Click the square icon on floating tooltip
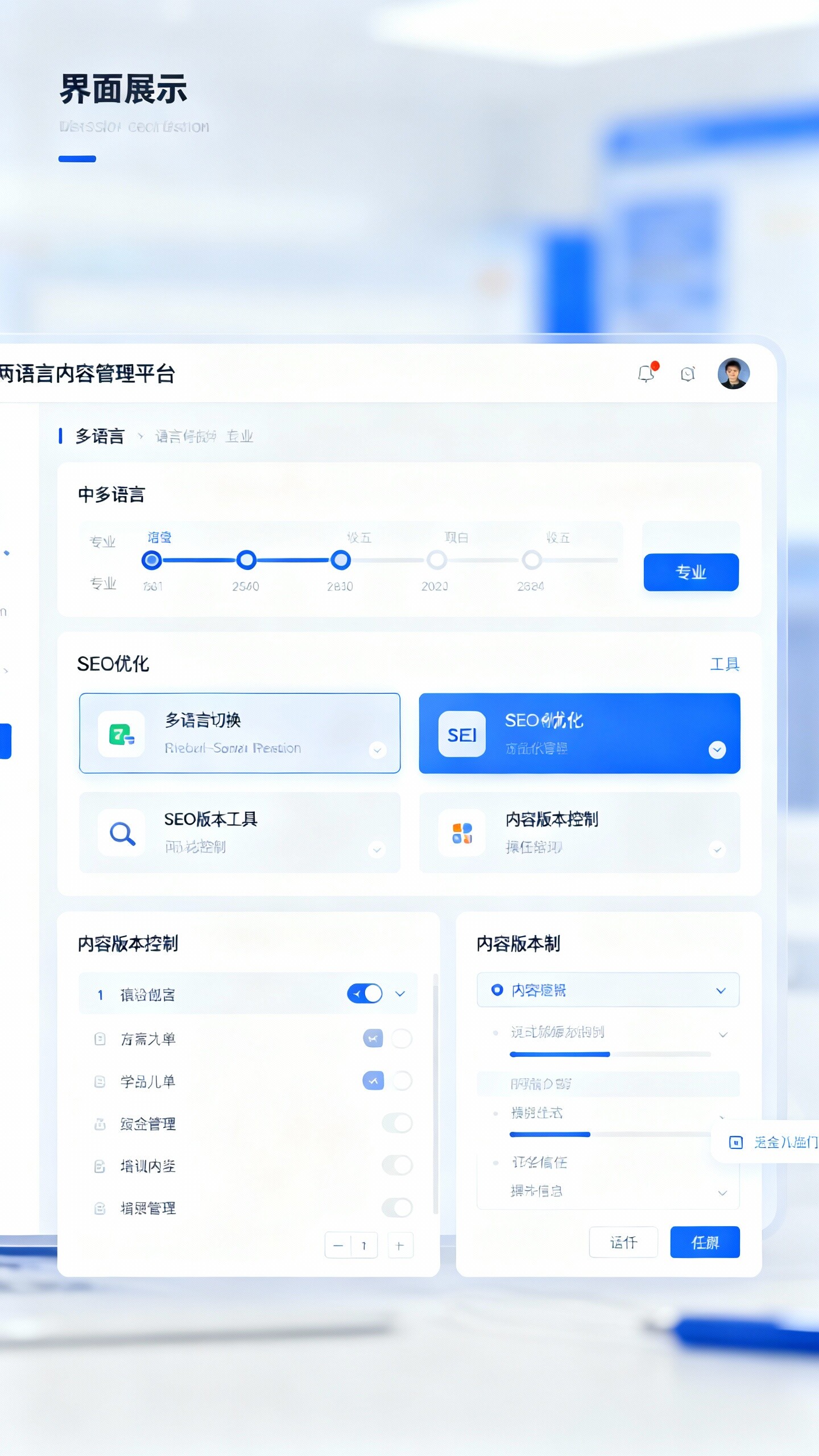Image resolution: width=819 pixels, height=1456 pixels. tap(736, 1142)
